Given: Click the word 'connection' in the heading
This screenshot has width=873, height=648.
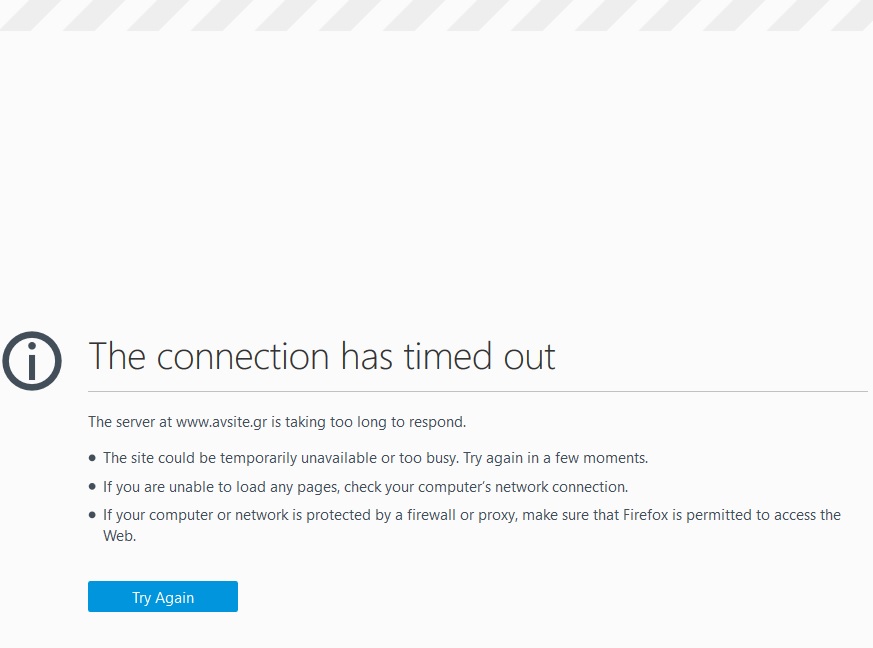Looking at the screenshot, I should tap(243, 357).
